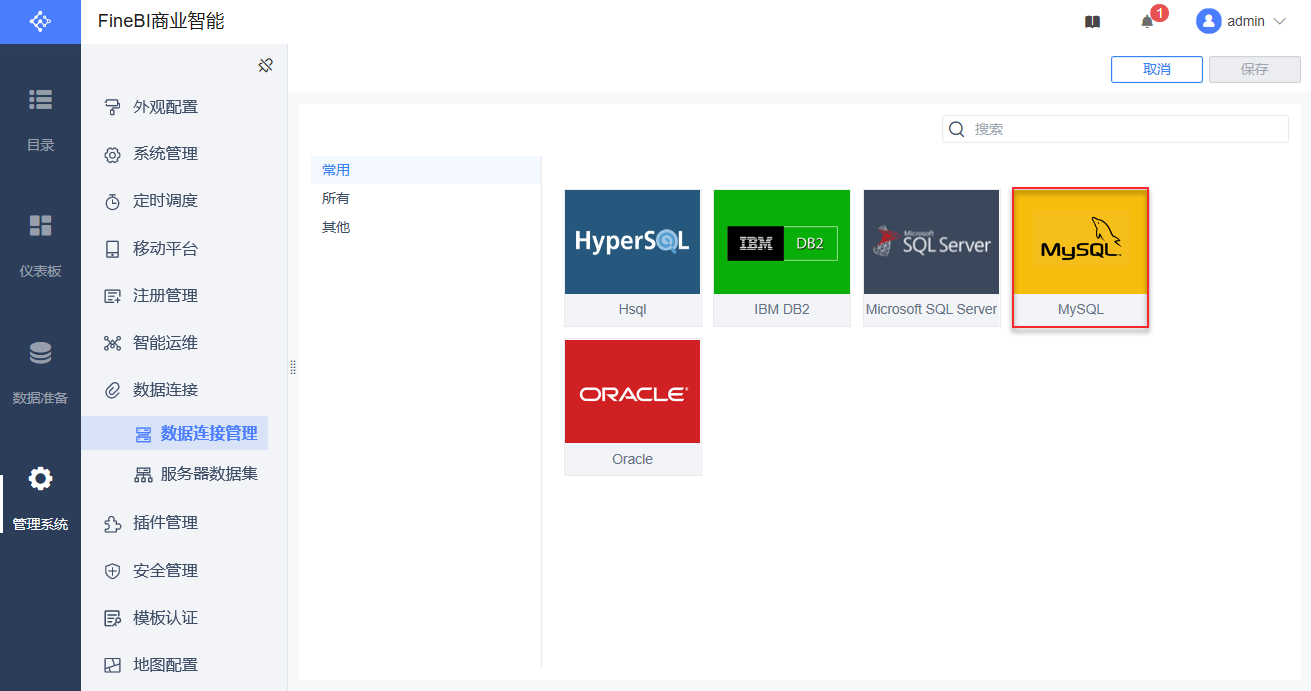Click the 安全管理 shield icon

[x=113, y=571]
